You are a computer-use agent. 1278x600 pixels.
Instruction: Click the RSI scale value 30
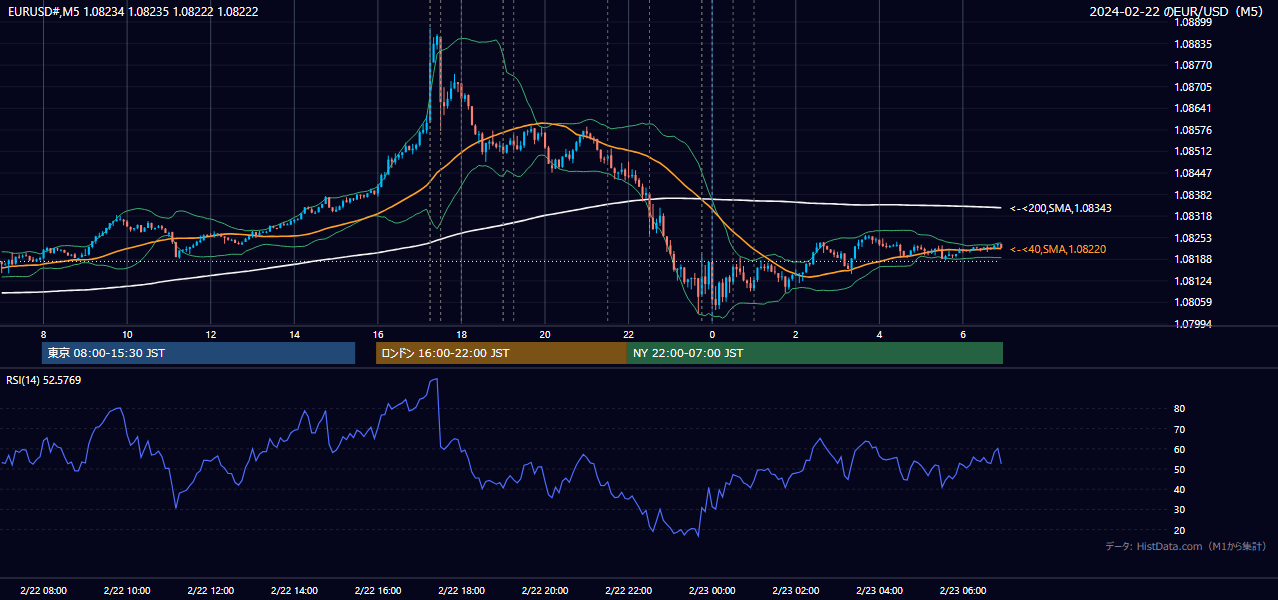pyautogui.click(x=1180, y=510)
